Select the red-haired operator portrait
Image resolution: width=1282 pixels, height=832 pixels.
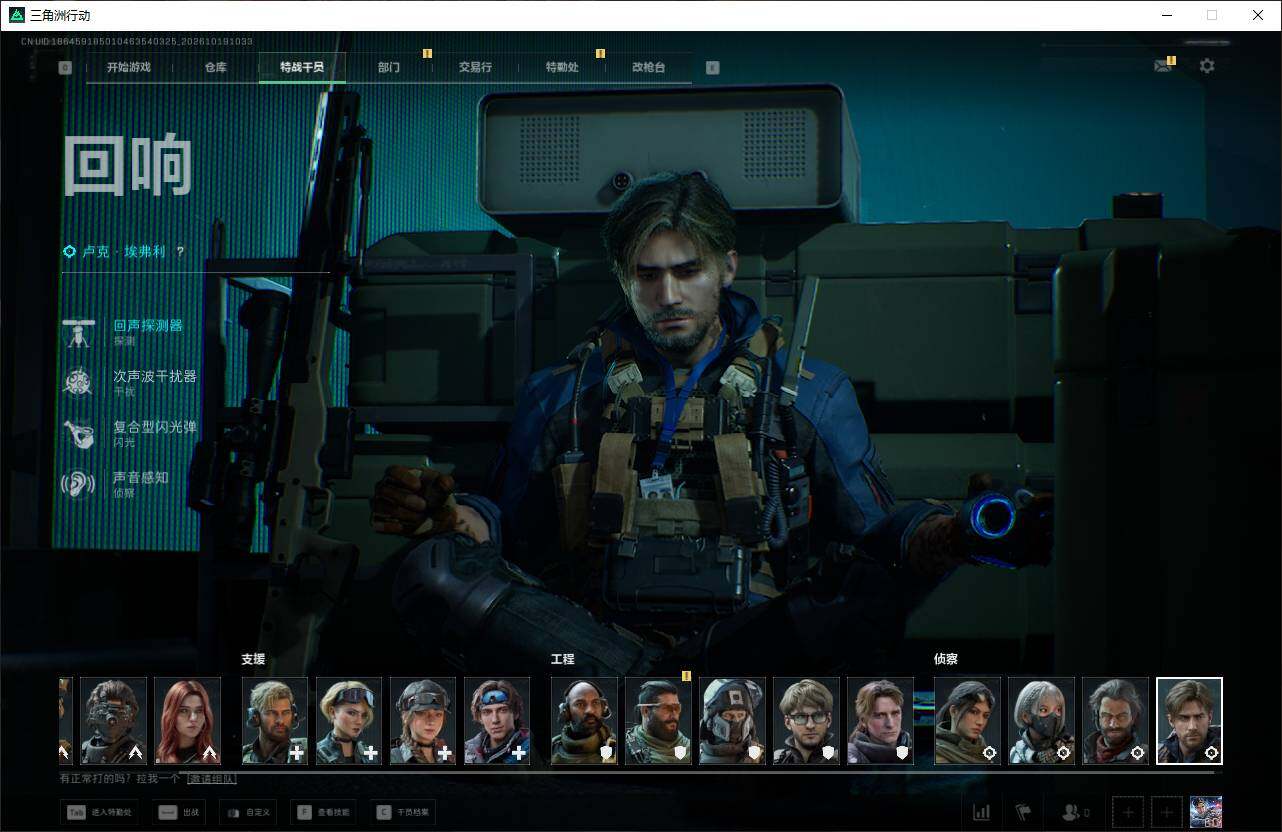[x=188, y=721]
